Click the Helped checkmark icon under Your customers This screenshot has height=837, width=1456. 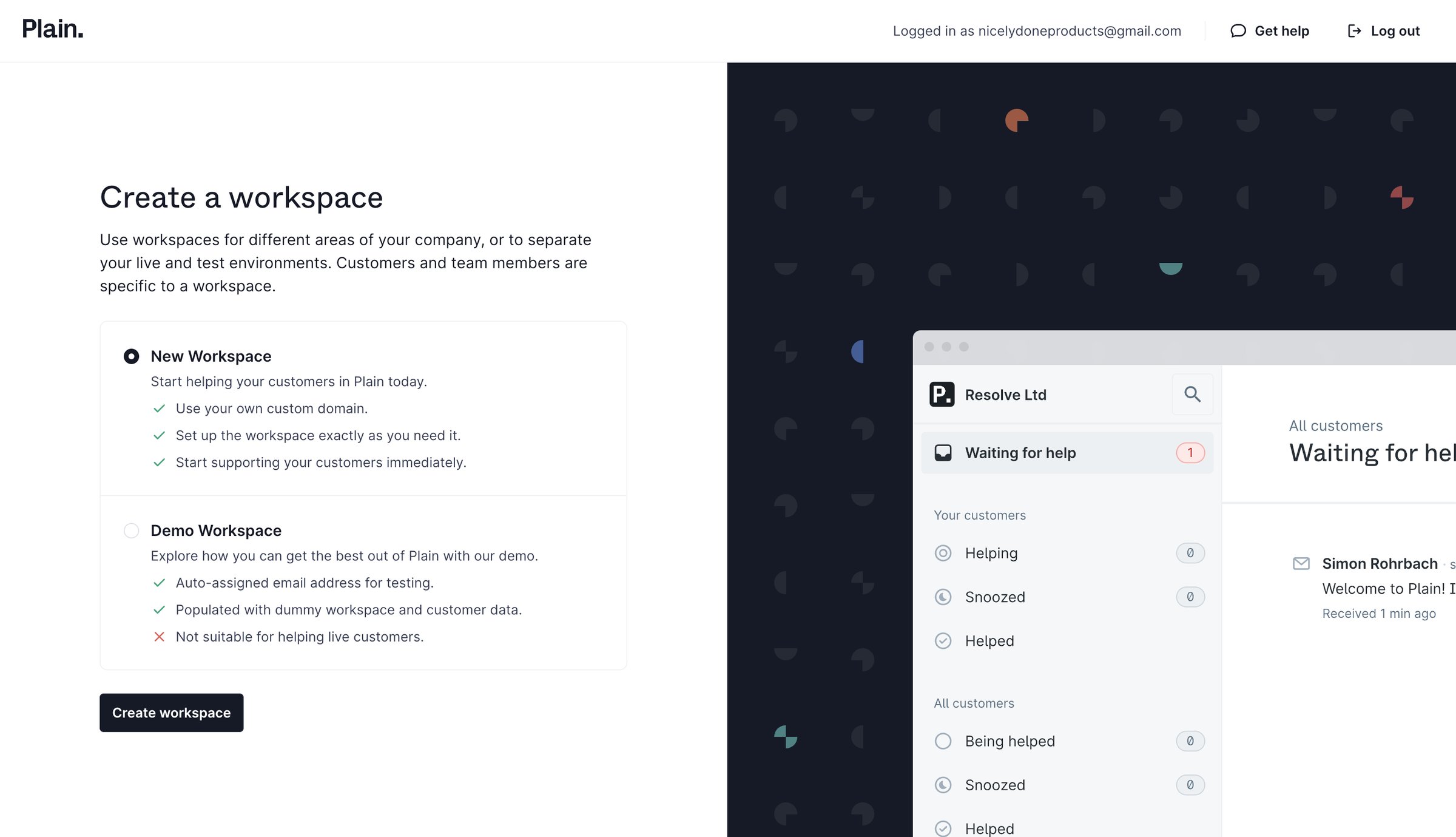(x=943, y=641)
